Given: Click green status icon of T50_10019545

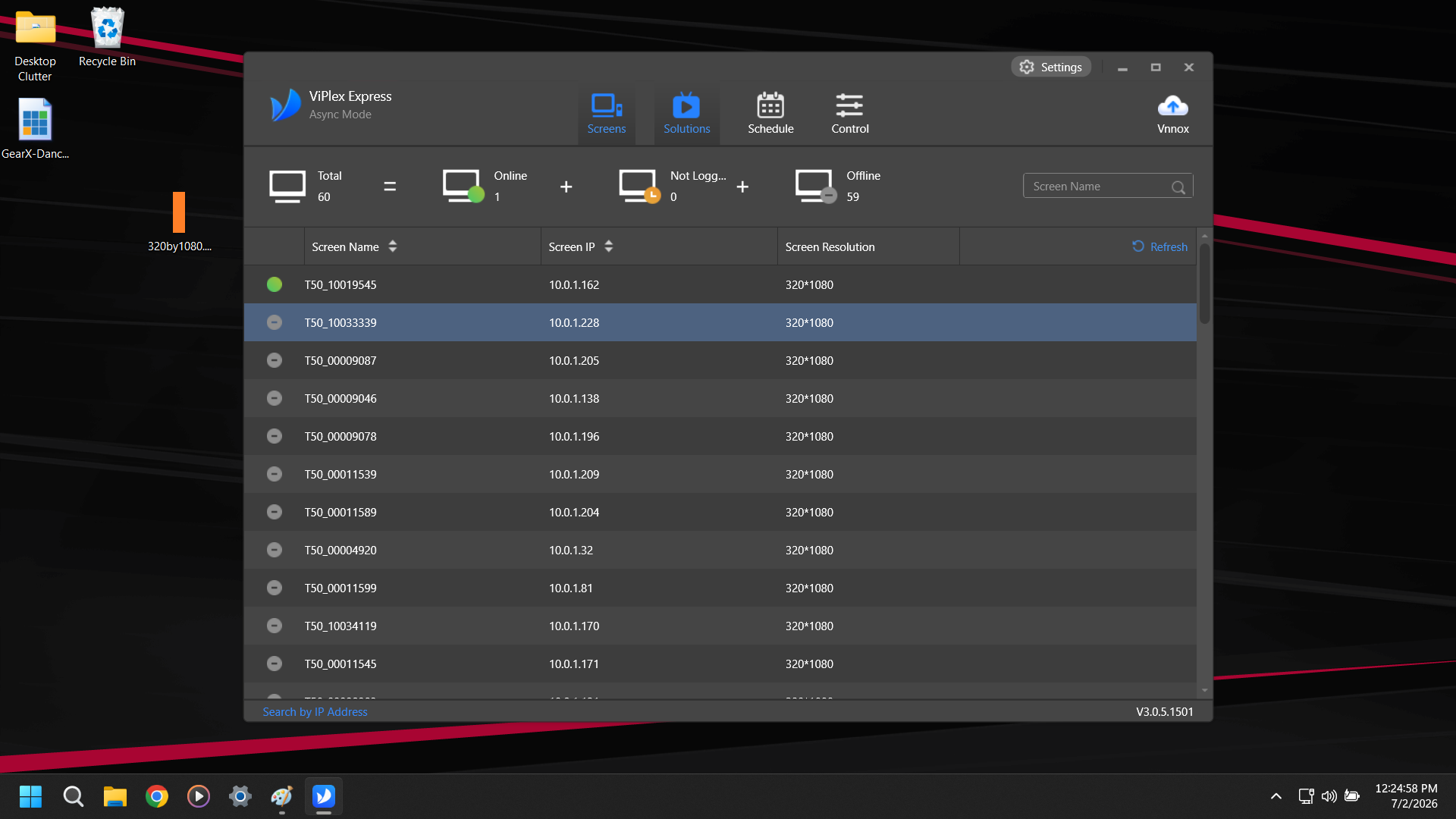Looking at the screenshot, I should 275,284.
